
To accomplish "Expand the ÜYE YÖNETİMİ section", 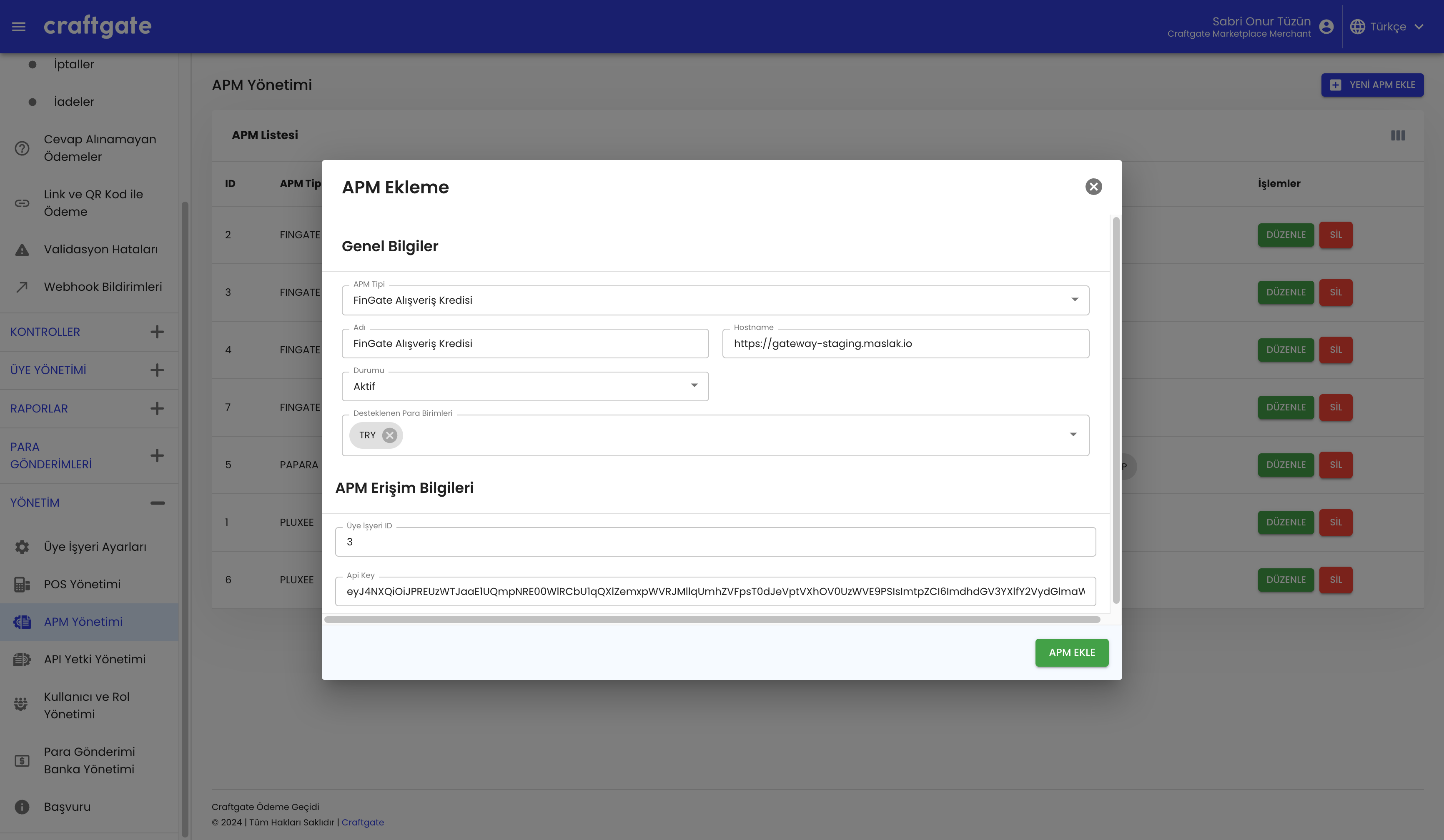I will click(x=157, y=370).
